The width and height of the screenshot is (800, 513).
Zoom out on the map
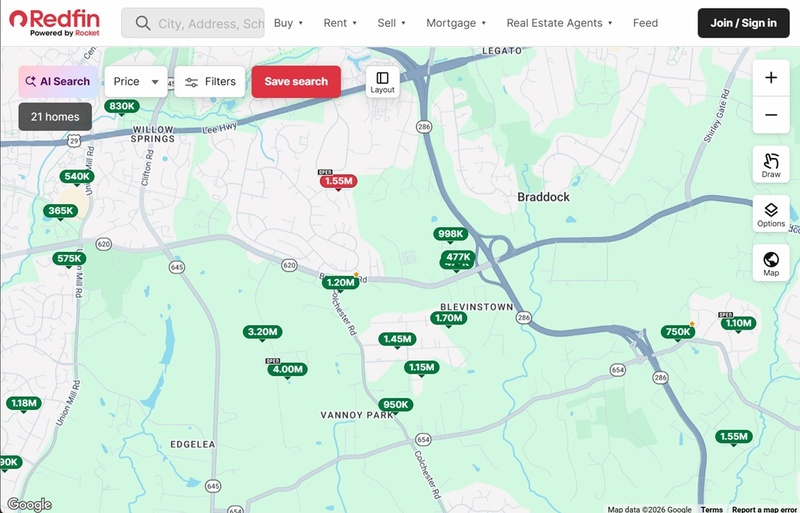(x=771, y=115)
